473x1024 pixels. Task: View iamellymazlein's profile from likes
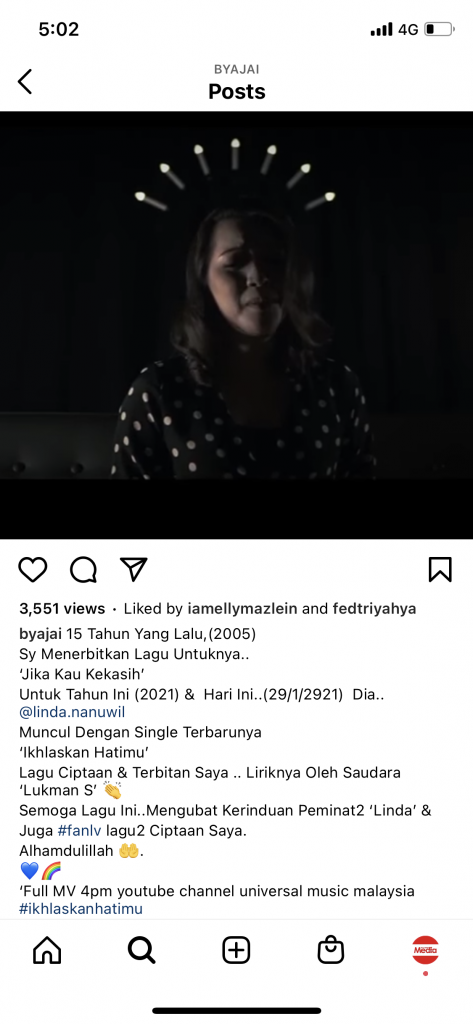(x=242, y=609)
